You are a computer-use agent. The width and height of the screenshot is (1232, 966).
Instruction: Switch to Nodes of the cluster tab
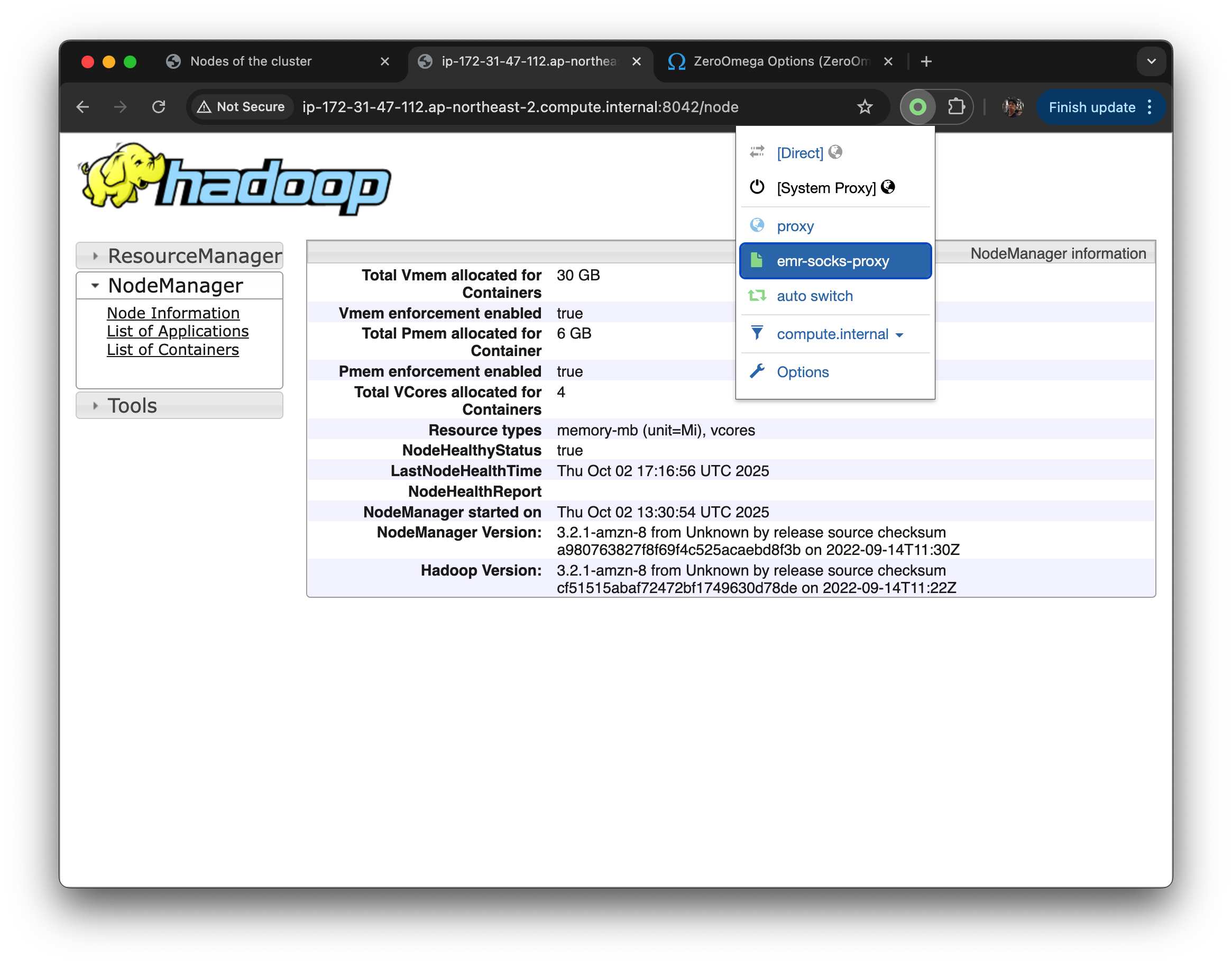coord(251,61)
